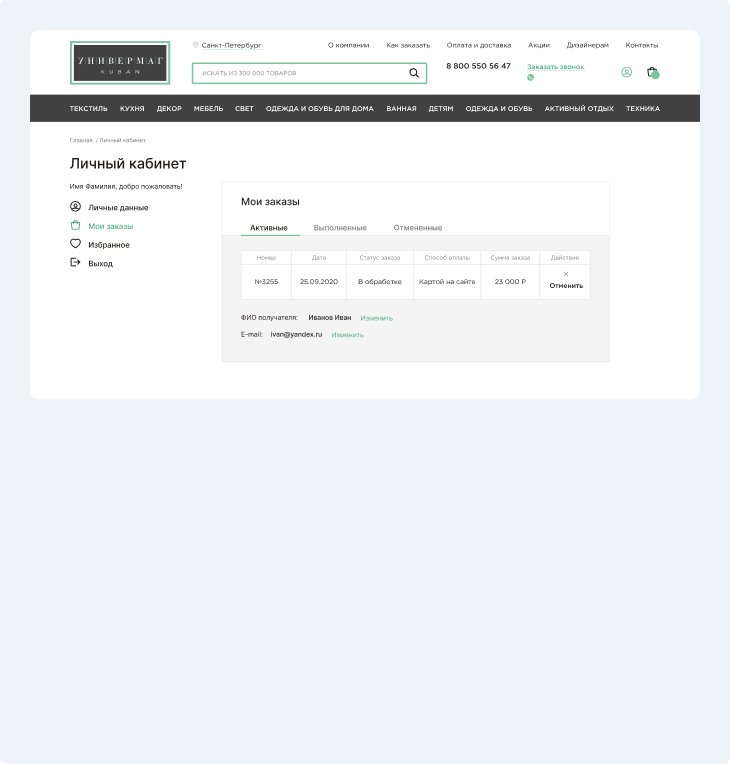Click the Дата column header
Screen dimensions: 730x764
click(319, 258)
